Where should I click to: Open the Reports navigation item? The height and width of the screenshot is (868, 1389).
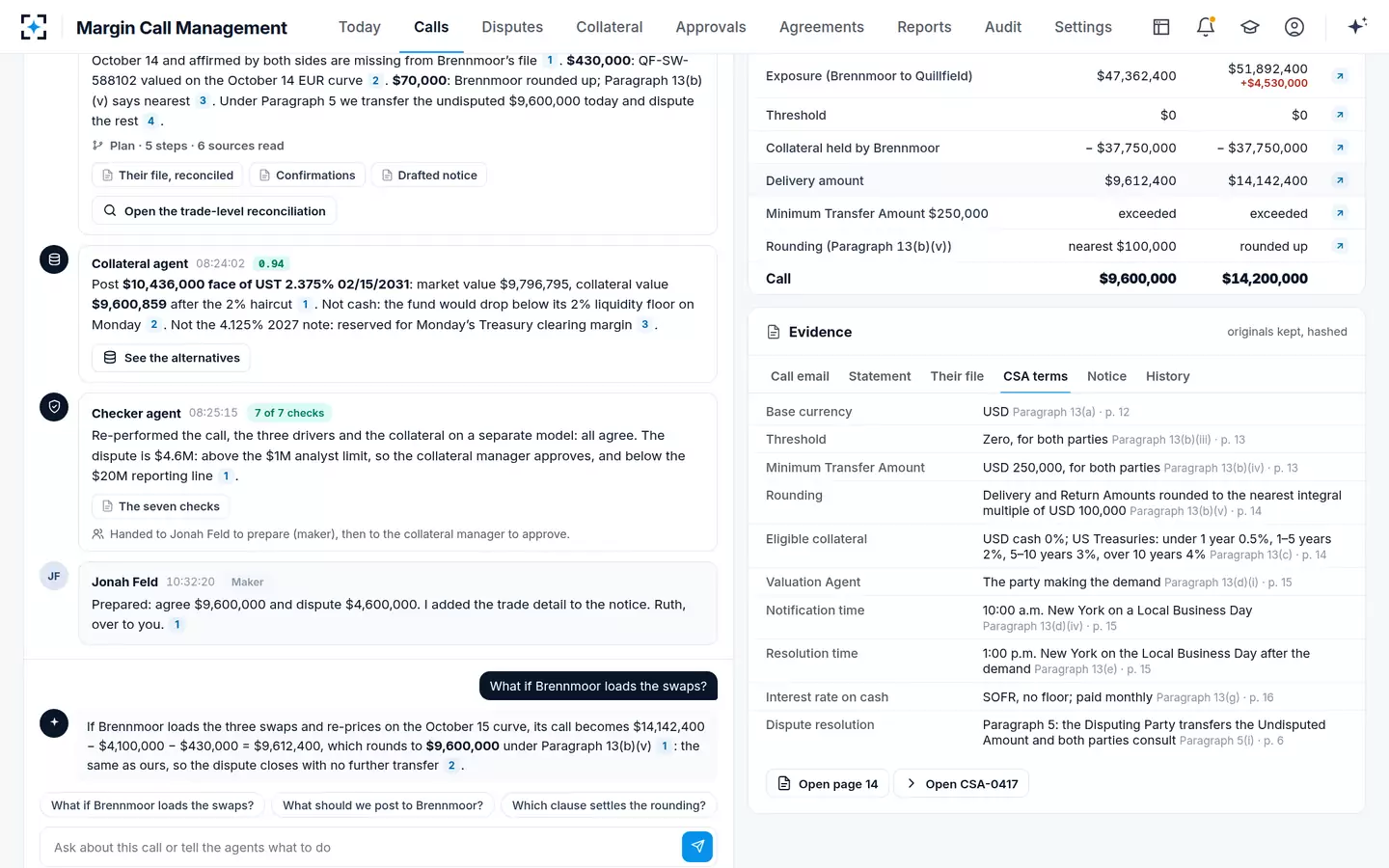pyautogui.click(x=924, y=27)
